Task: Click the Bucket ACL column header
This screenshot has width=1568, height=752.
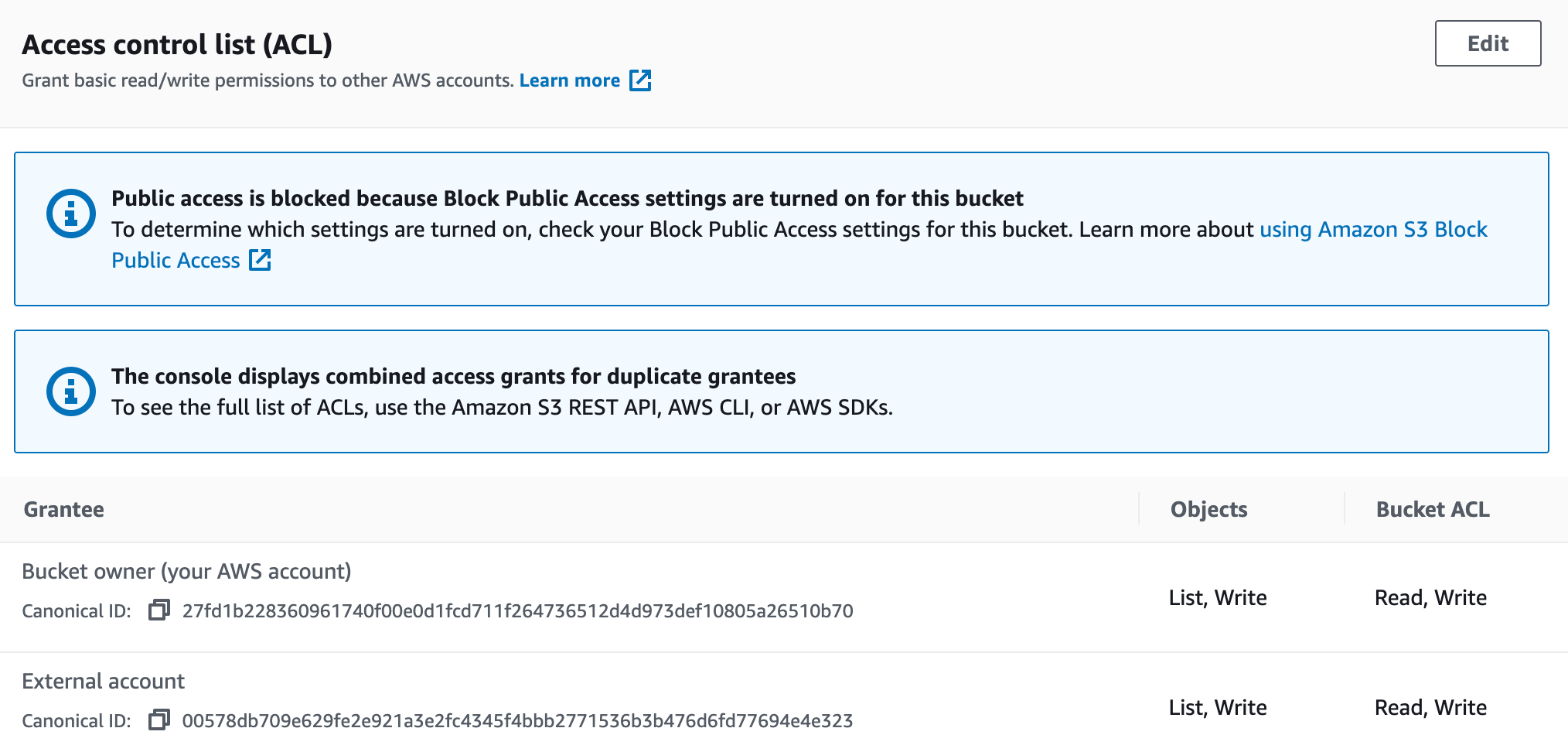Action: pyautogui.click(x=1432, y=509)
